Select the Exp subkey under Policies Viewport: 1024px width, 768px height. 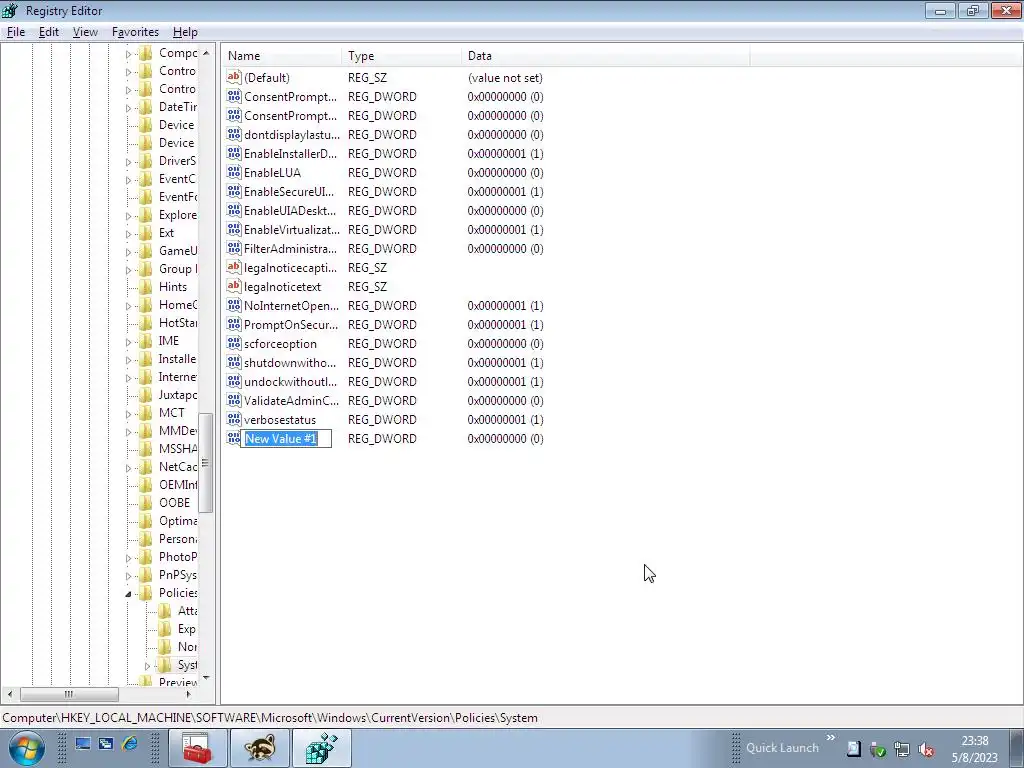[x=186, y=629]
